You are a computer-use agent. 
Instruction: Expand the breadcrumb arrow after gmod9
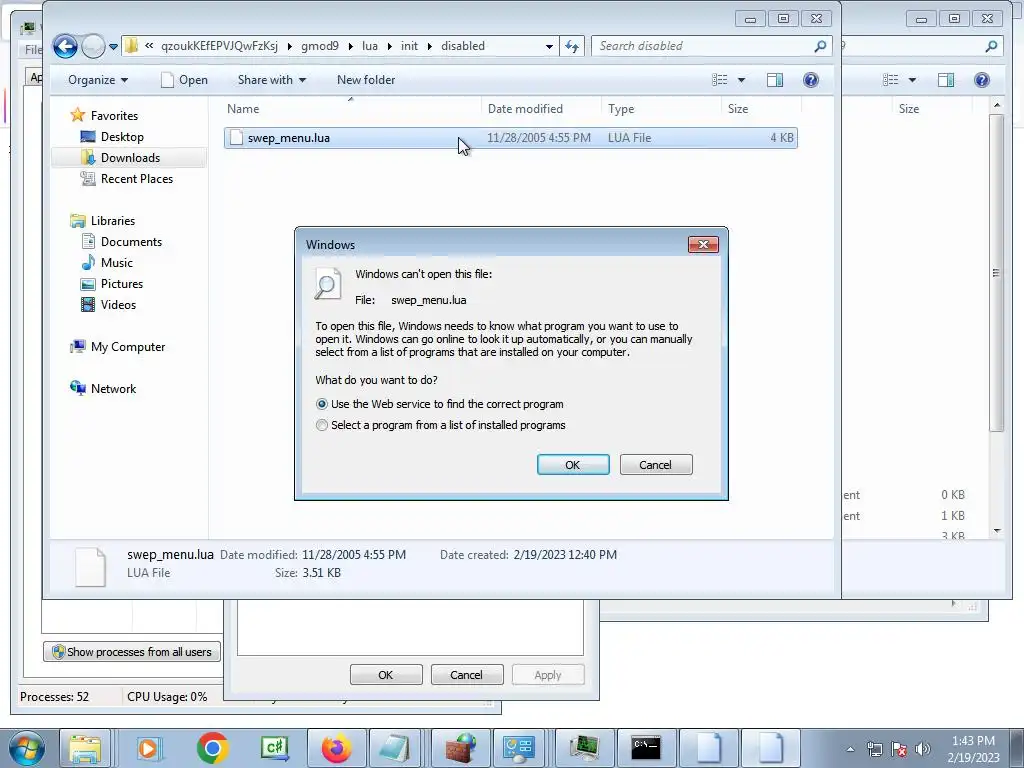350,46
